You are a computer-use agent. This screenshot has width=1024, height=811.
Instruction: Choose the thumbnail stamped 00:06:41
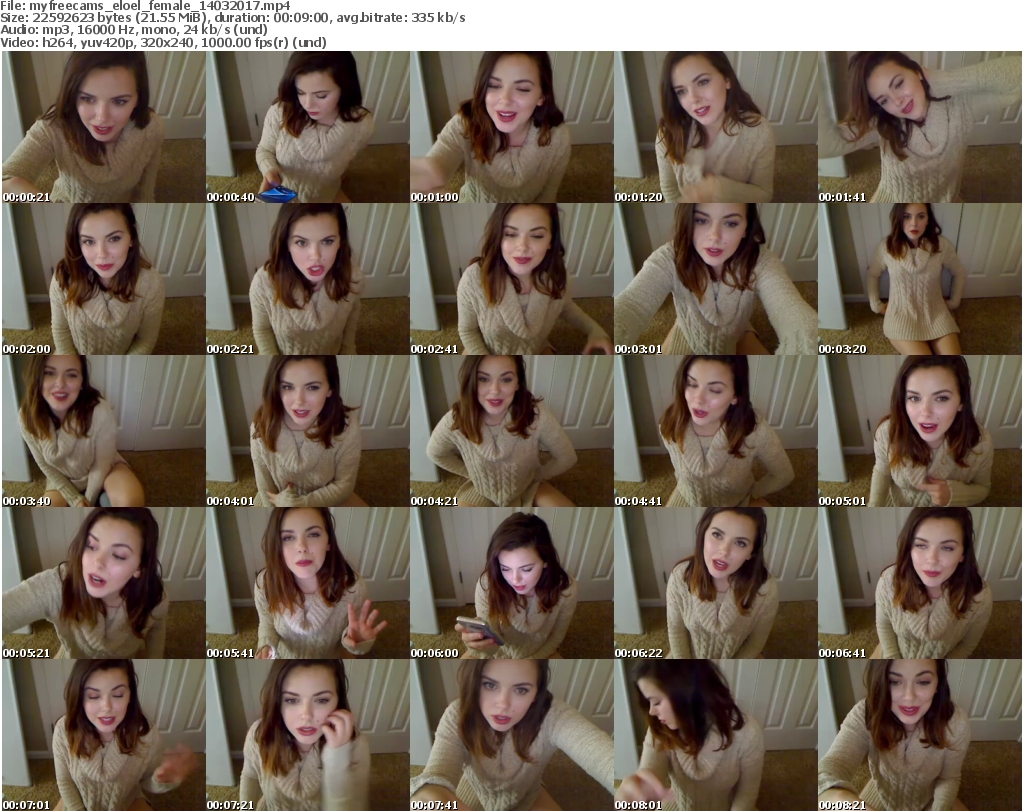[x=920, y=583]
